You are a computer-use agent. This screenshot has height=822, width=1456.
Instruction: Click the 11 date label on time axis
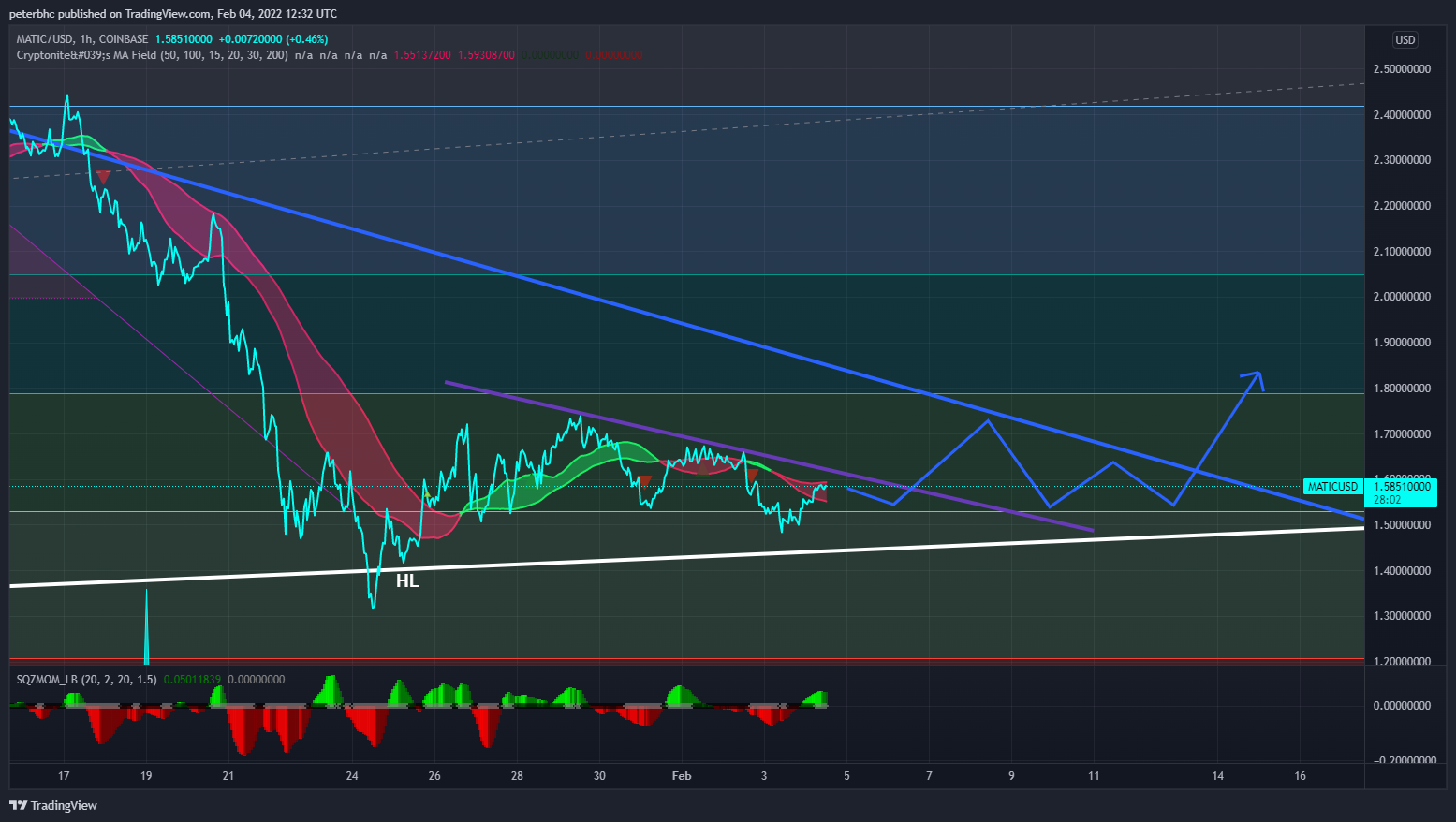(1094, 776)
